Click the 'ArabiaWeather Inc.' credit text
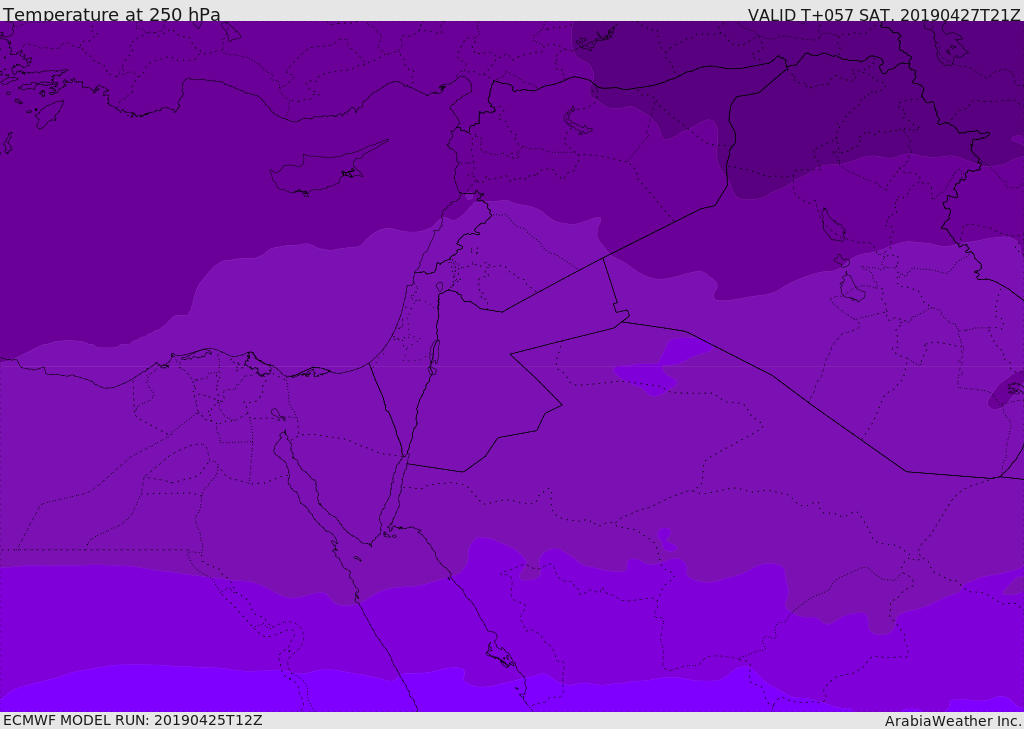1024x729 pixels. (x=953, y=721)
